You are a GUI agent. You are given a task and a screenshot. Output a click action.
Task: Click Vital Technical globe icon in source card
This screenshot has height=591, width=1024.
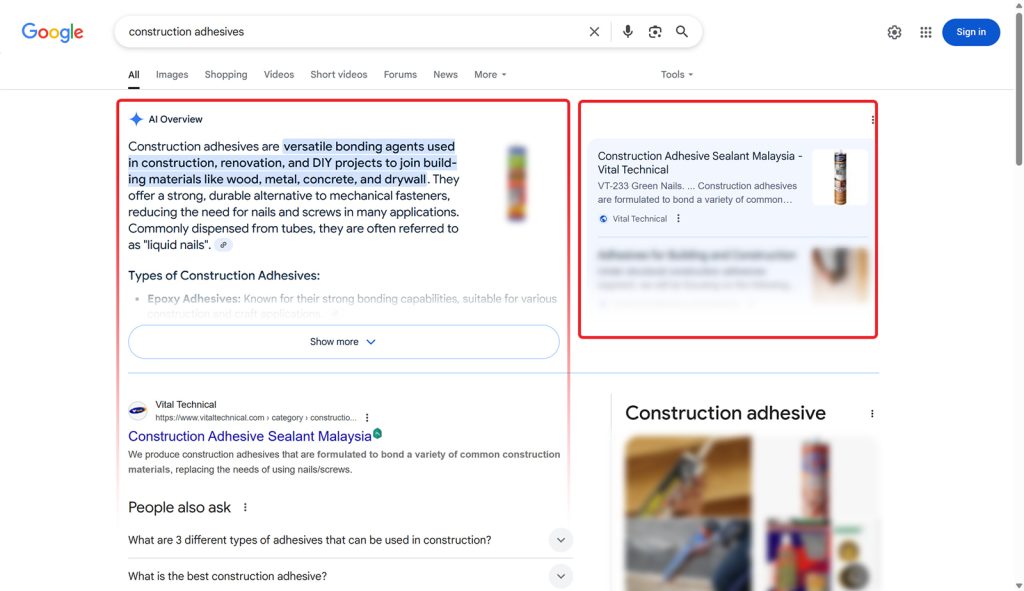pos(603,219)
